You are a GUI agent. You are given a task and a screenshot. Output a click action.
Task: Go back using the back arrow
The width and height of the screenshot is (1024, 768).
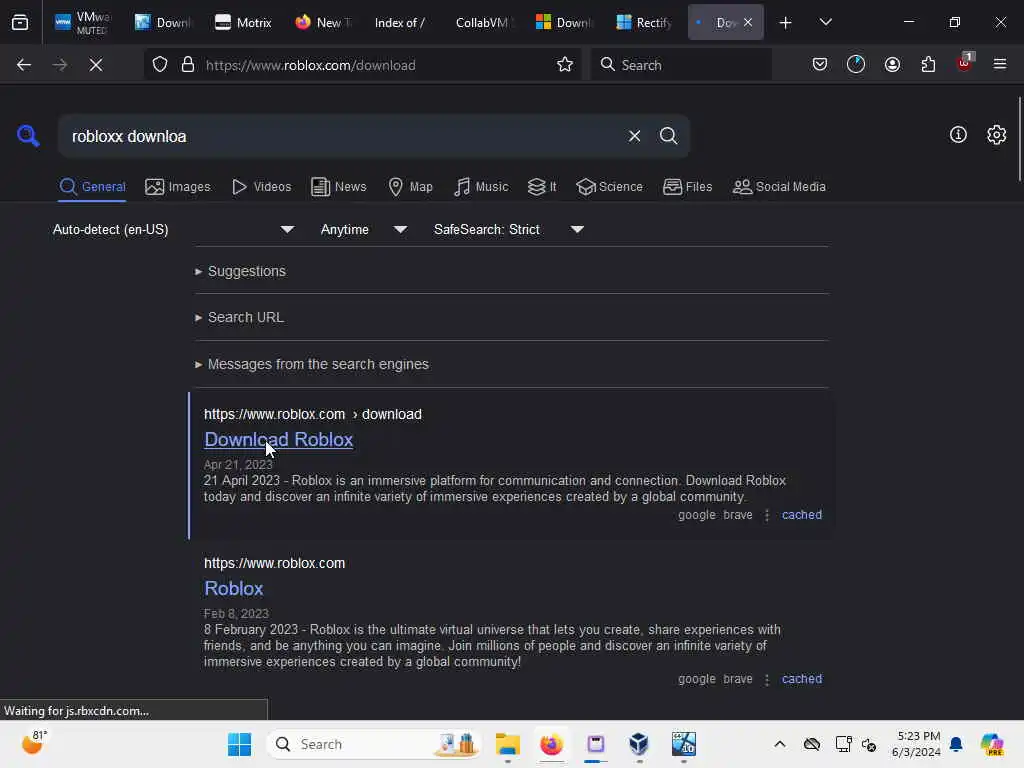pos(24,65)
